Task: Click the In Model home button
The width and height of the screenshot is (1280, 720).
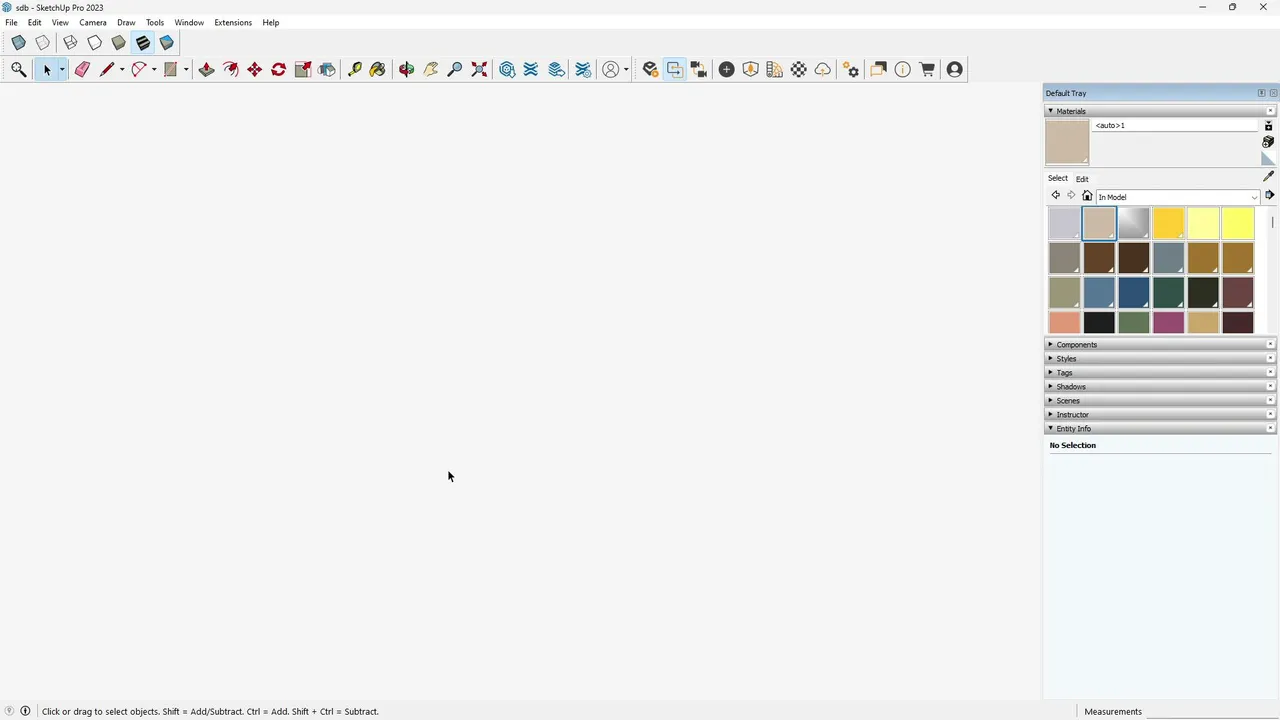Action: (x=1087, y=196)
